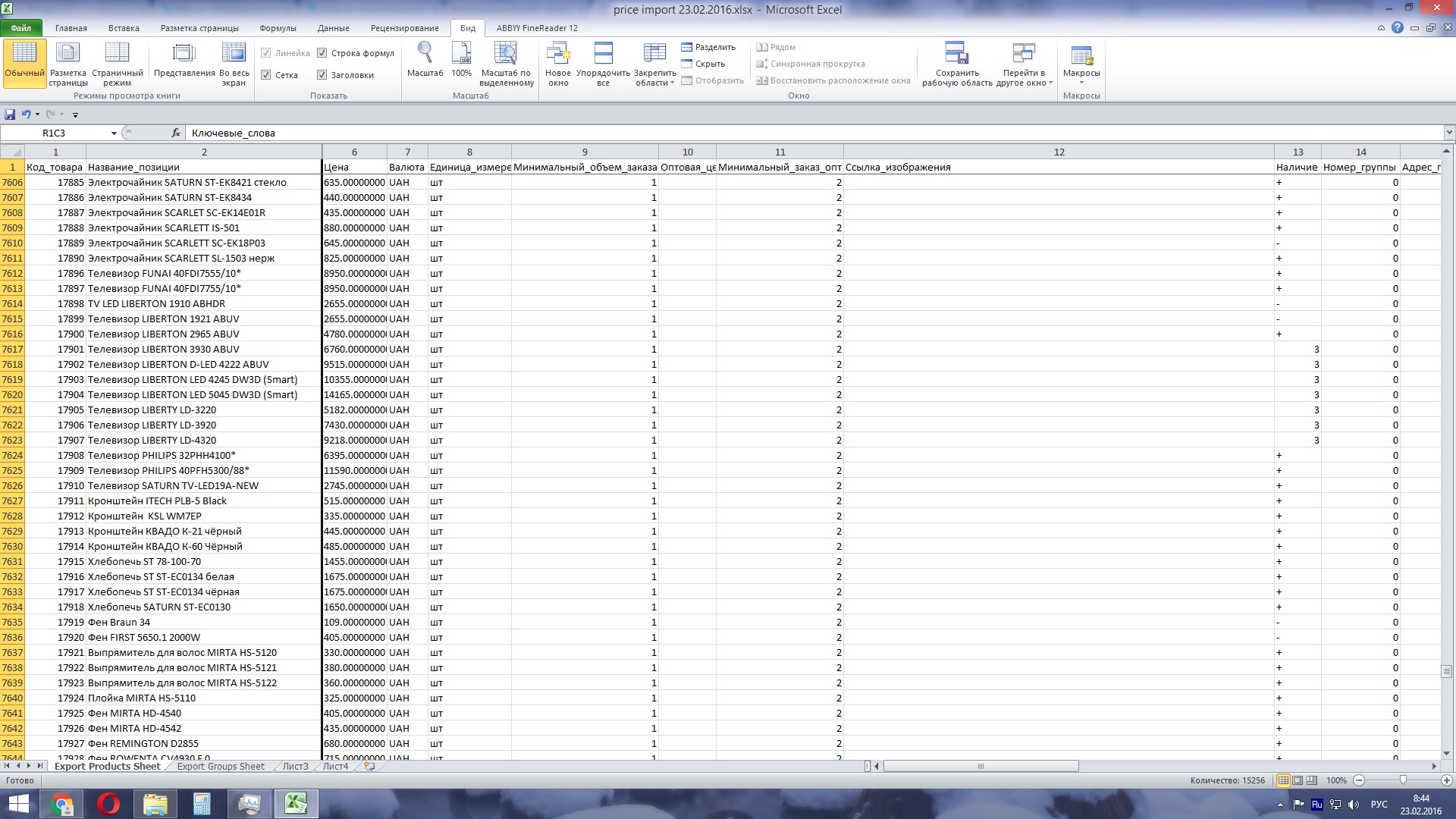Click Разделить split window button

708,47
